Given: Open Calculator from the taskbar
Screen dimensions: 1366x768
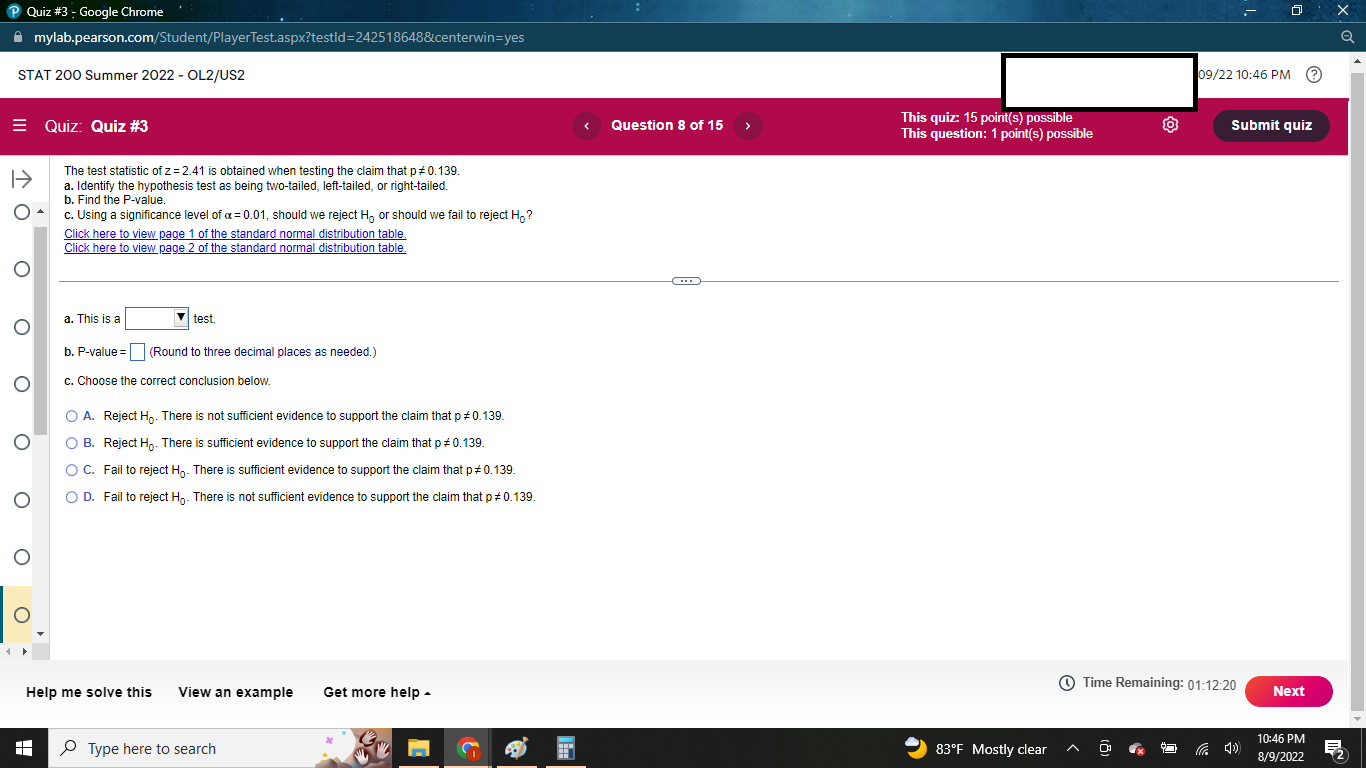Looking at the screenshot, I should click(564, 748).
